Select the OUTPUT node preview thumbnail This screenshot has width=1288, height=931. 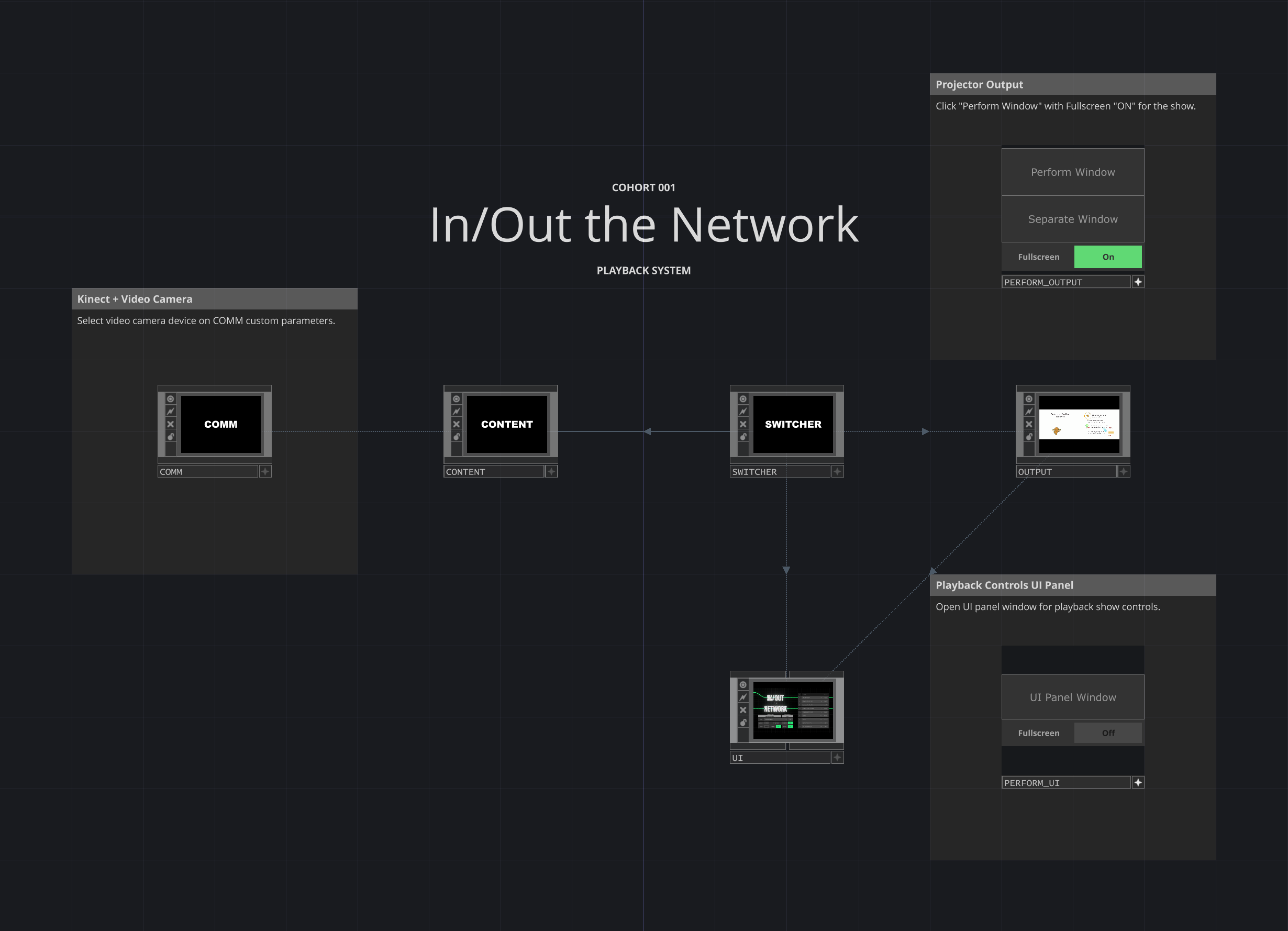click(1079, 424)
